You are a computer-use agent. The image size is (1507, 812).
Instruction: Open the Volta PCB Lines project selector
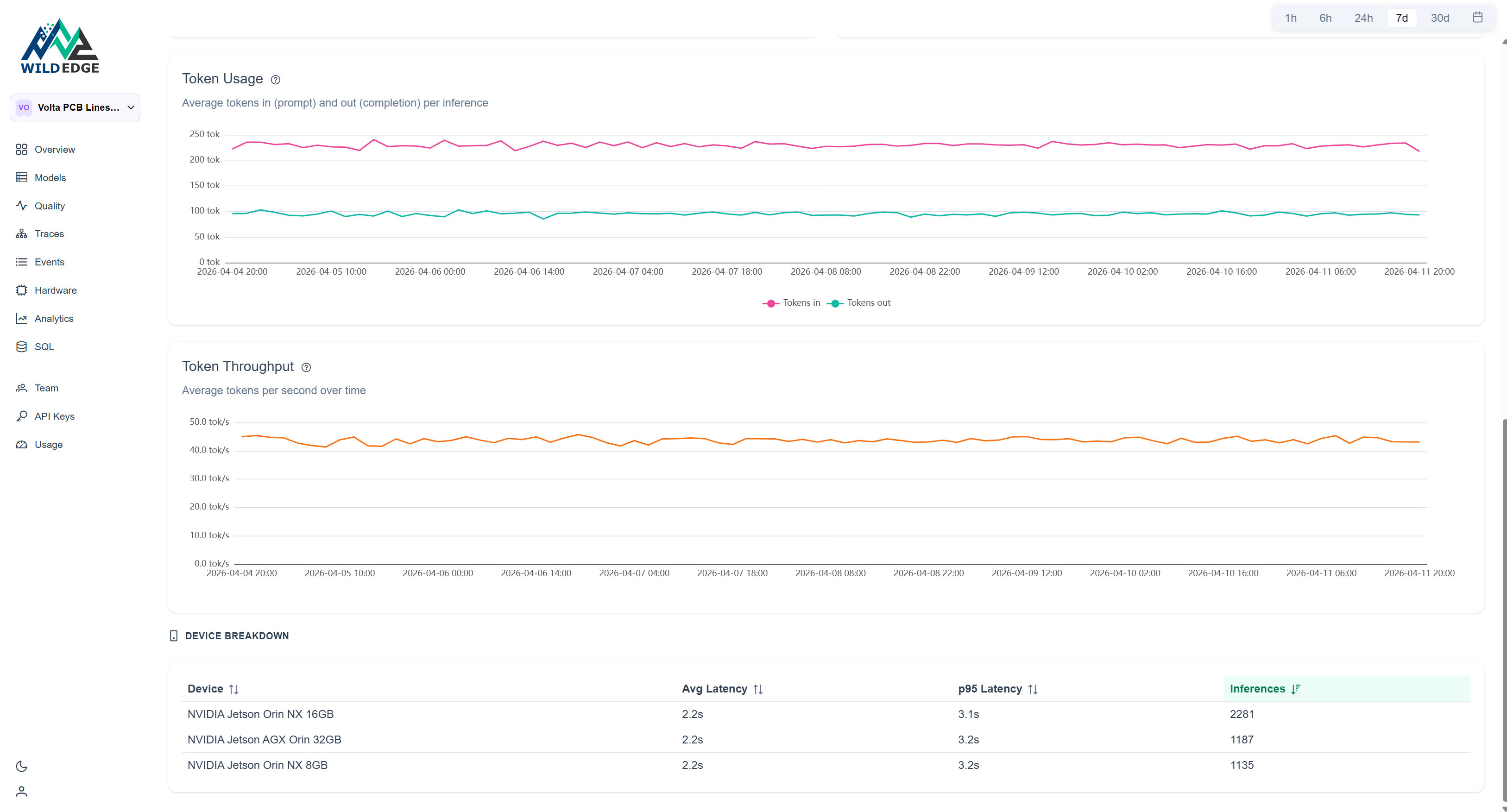75,107
